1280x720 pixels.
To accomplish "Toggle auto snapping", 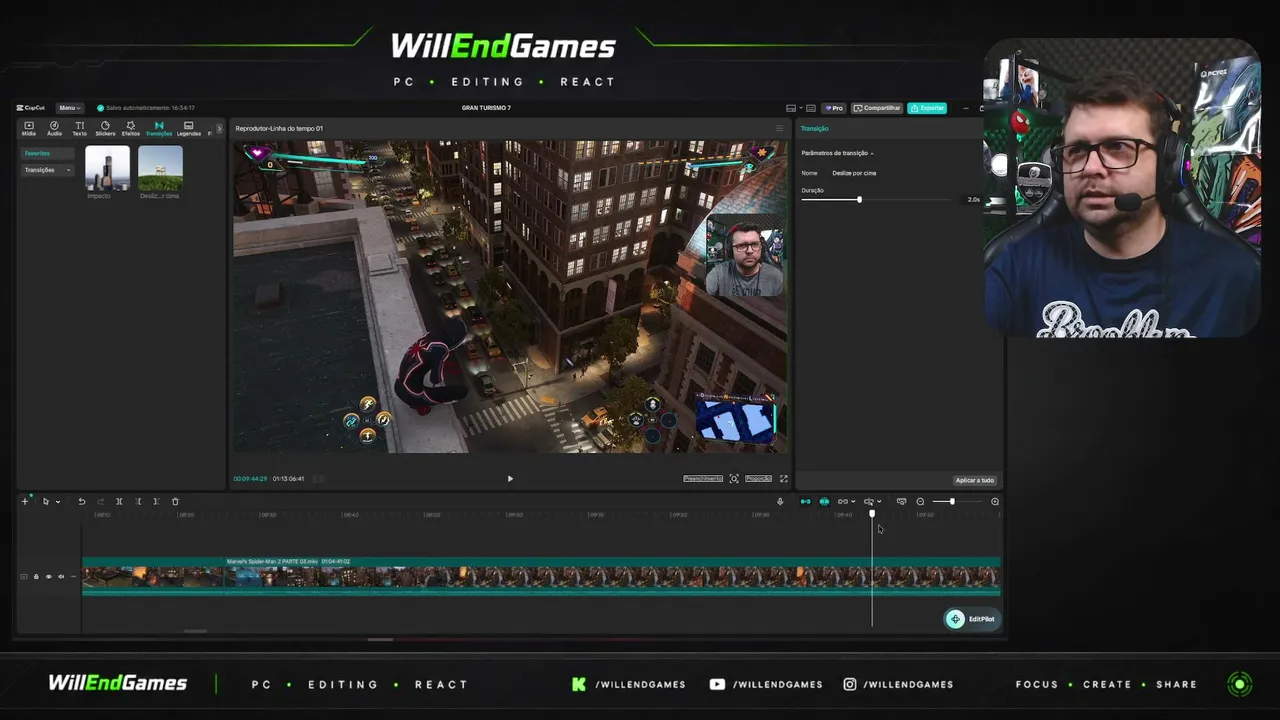I will pyautogui.click(x=824, y=502).
